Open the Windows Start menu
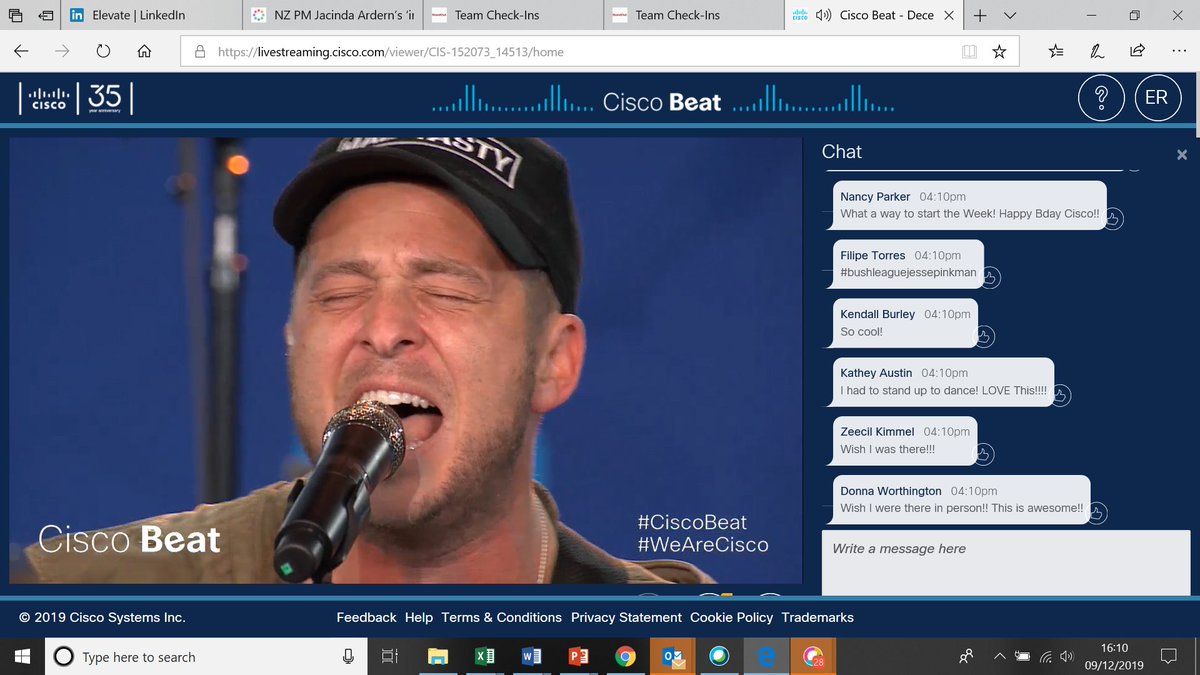 coord(22,657)
